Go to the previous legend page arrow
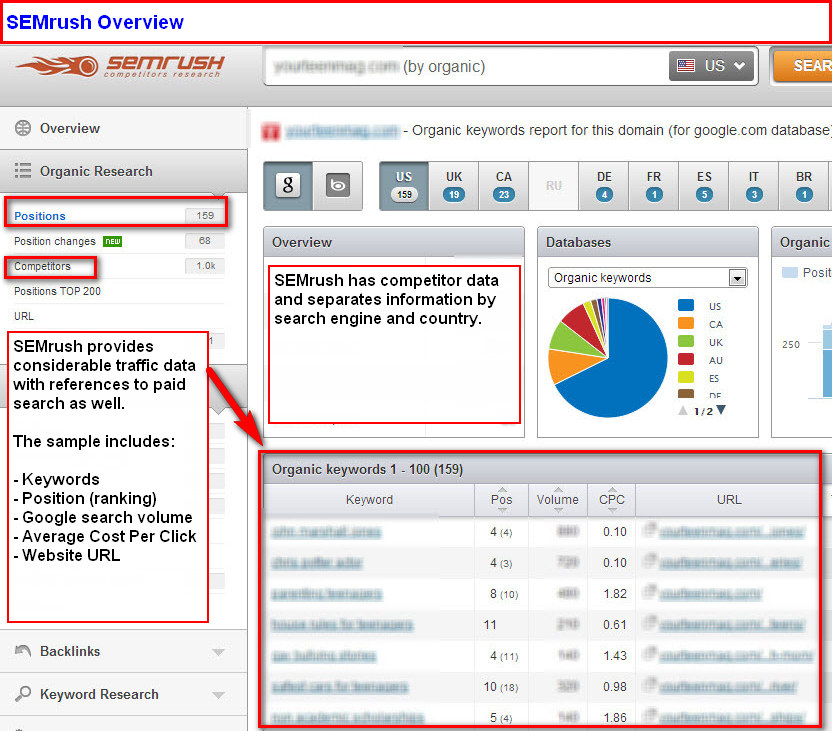Screen dimensions: 832x731 coord(683,410)
